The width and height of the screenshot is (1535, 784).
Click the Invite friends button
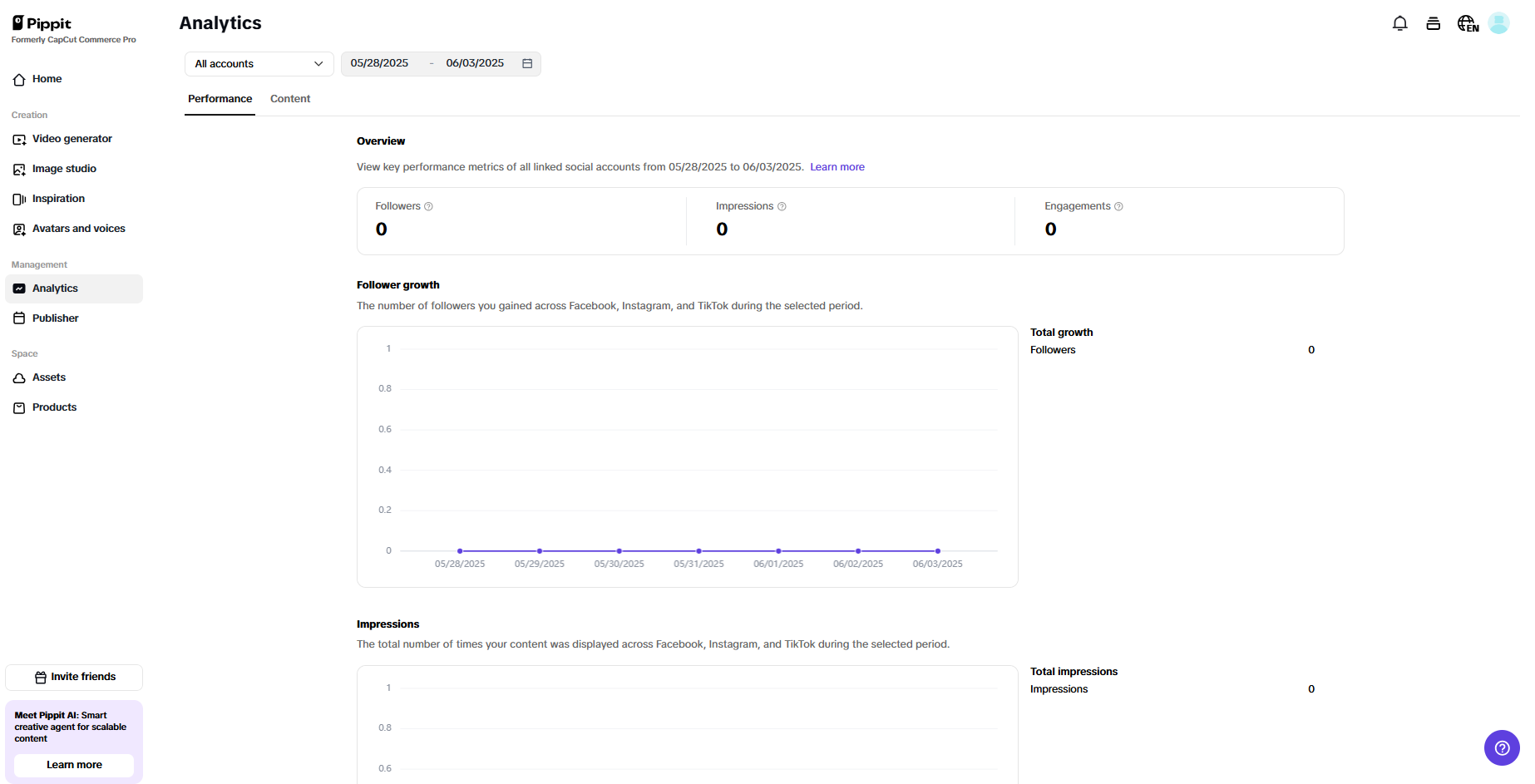73,677
